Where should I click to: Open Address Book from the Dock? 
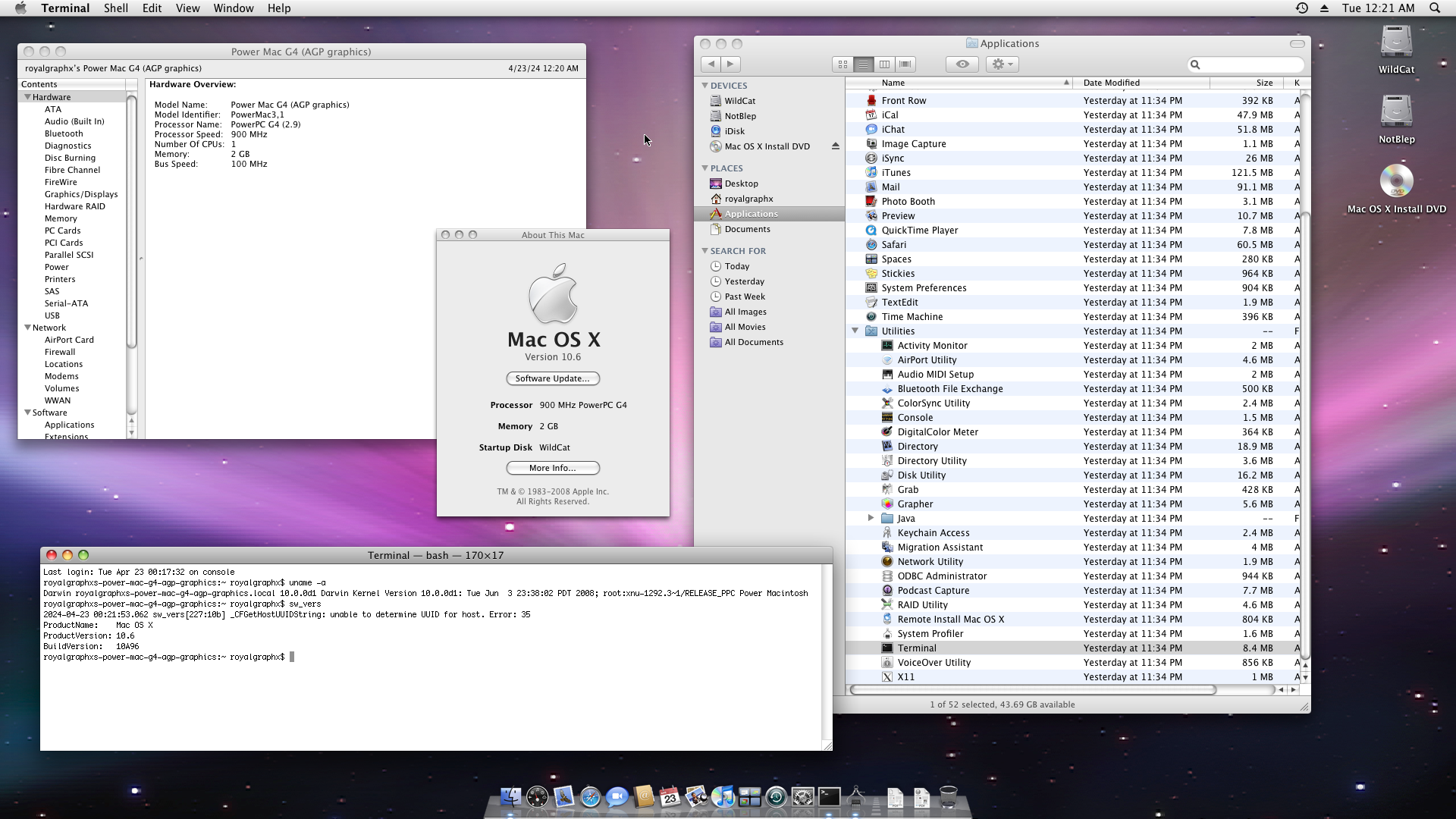(x=643, y=797)
